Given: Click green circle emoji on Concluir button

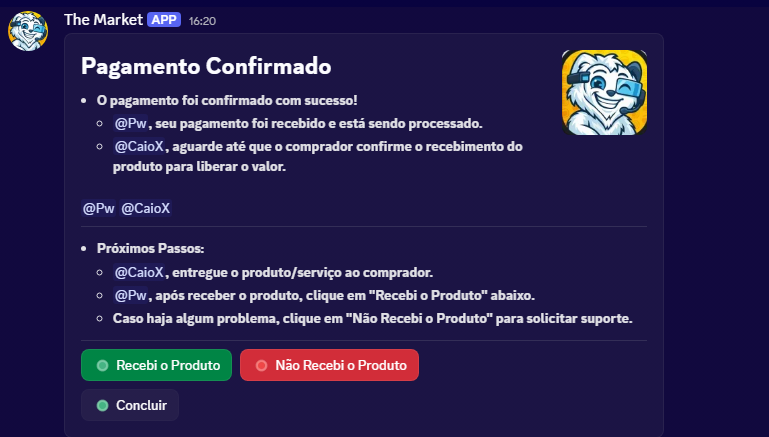Looking at the screenshot, I should point(102,405).
